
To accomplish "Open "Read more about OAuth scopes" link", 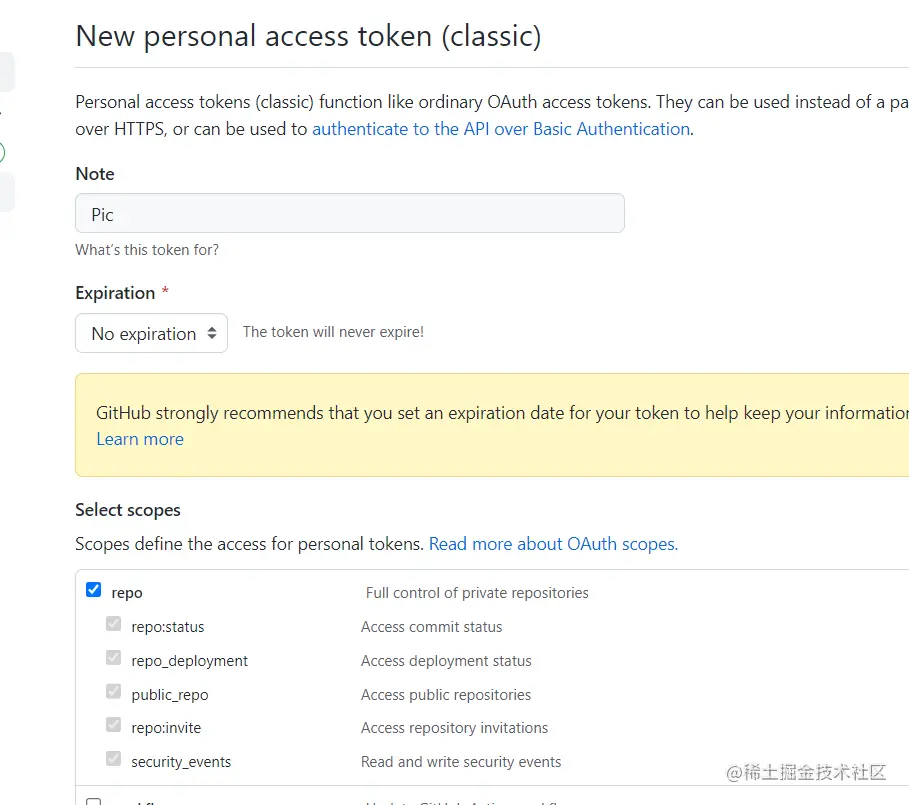I will [553, 544].
